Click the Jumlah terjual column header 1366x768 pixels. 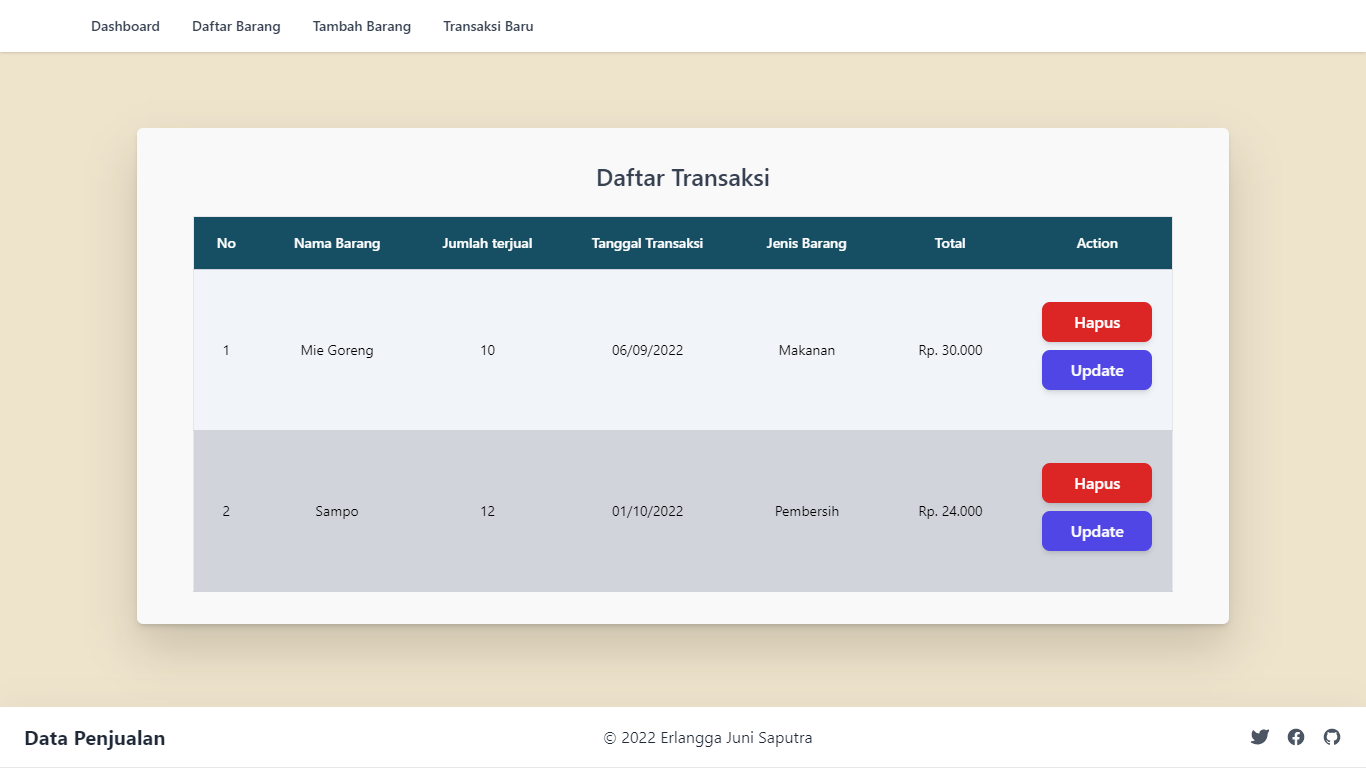click(487, 243)
